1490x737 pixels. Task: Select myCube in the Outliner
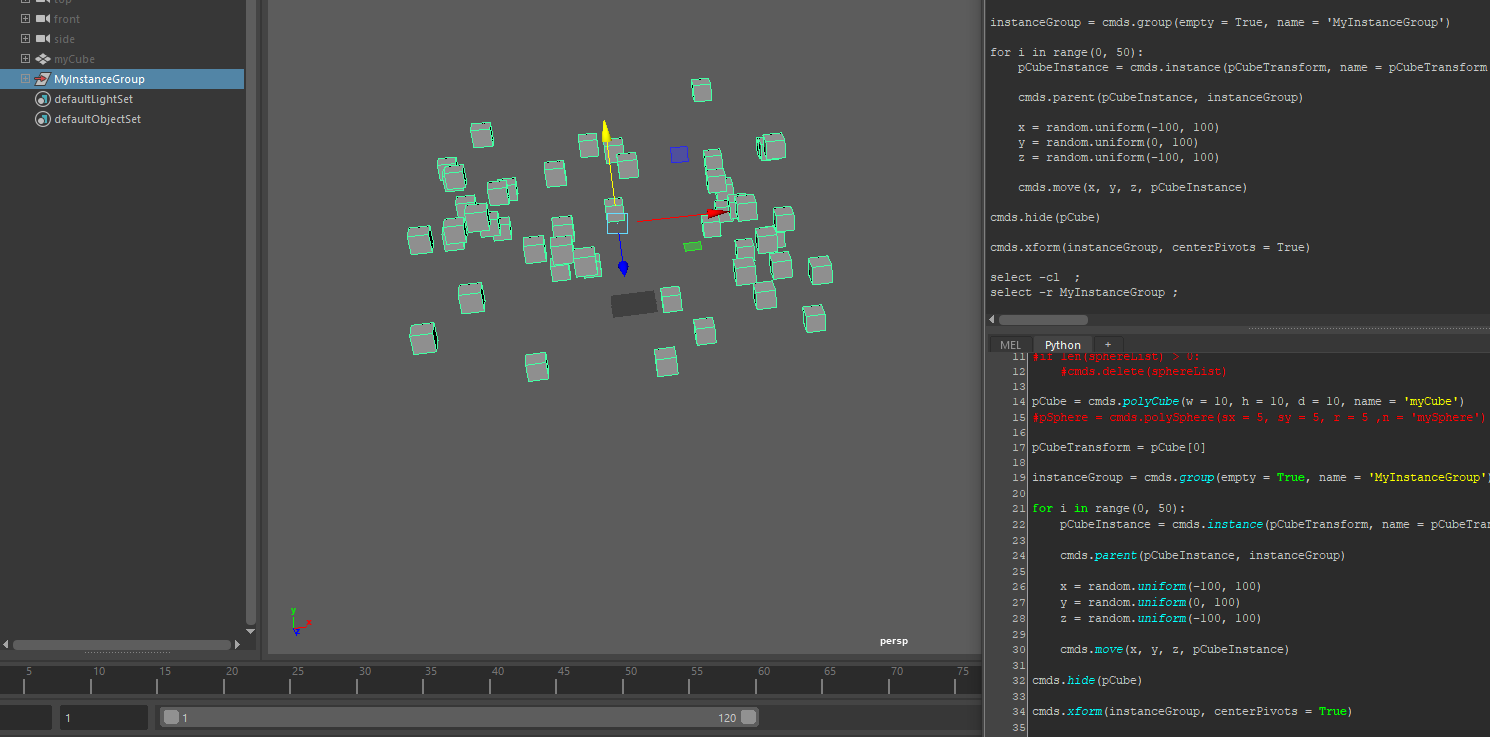pos(75,59)
